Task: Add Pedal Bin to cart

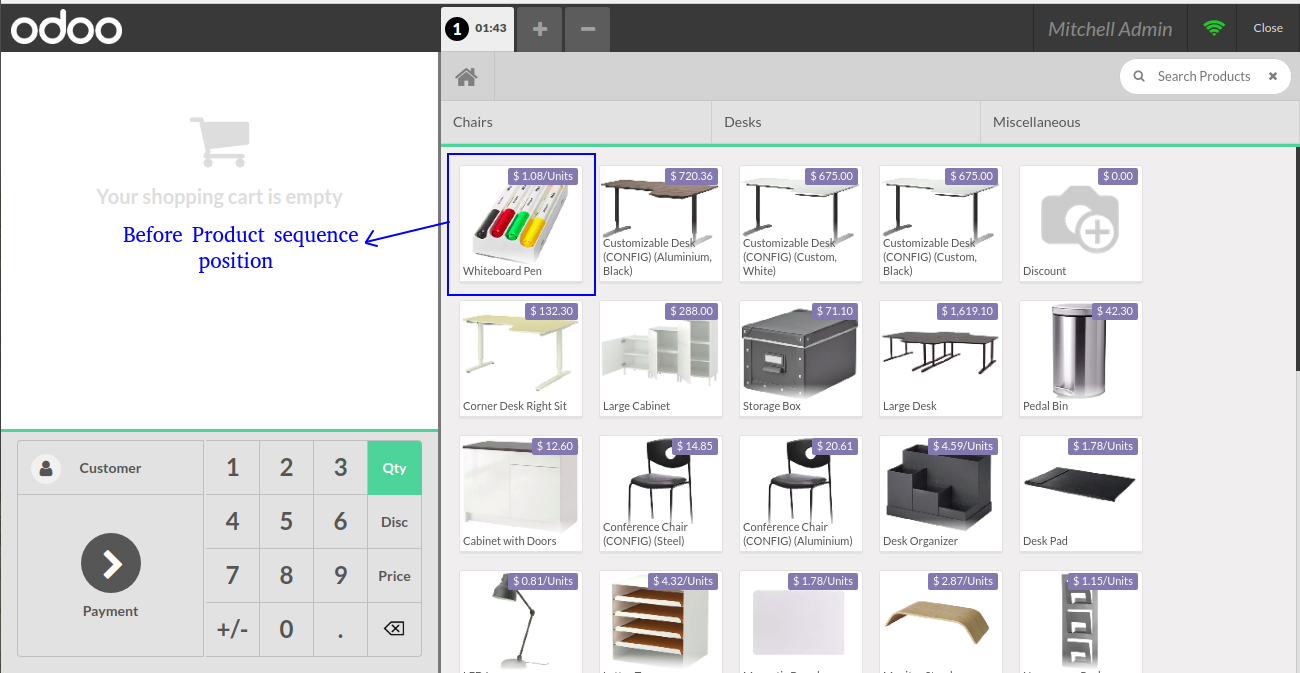Action: click(1081, 359)
